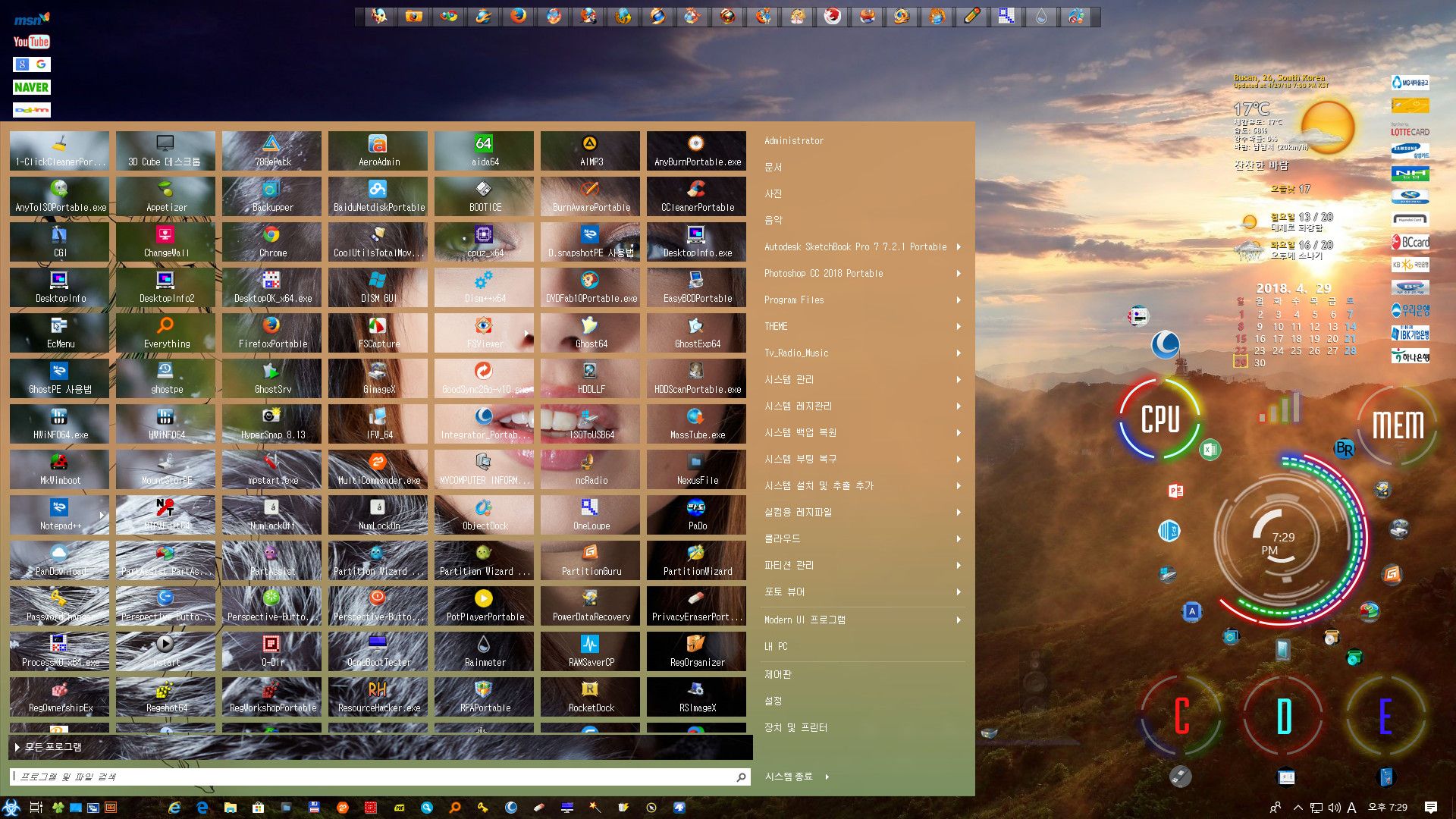Open the AeroAdmin tile
The width and height of the screenshot is (1456, 819).
pos(378,150)
